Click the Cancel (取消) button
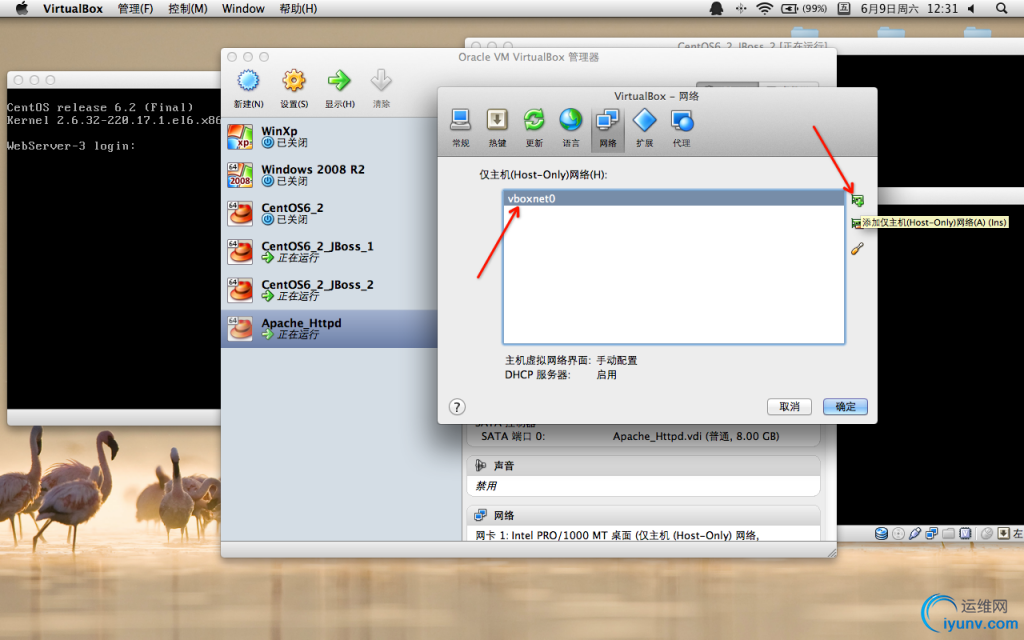This screenshot has height=640, width=1024. [x=789, y=406]
